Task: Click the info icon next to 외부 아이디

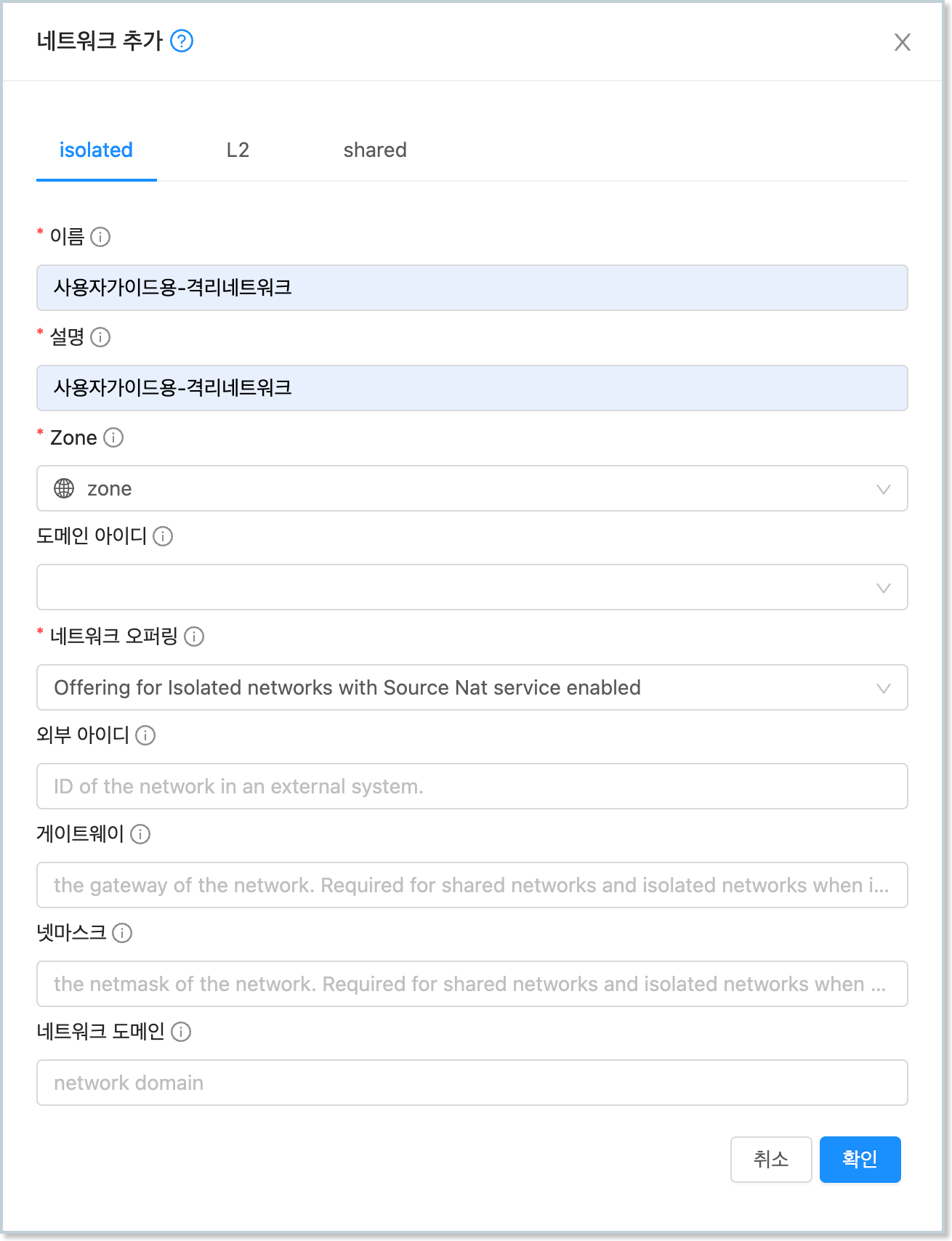Action: 145,735
